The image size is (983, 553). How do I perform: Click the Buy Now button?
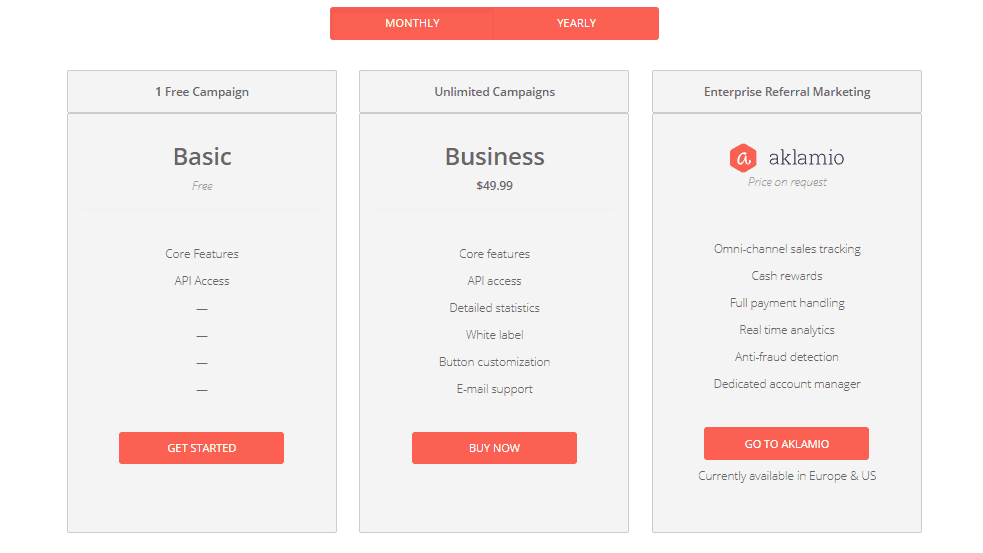494,448
